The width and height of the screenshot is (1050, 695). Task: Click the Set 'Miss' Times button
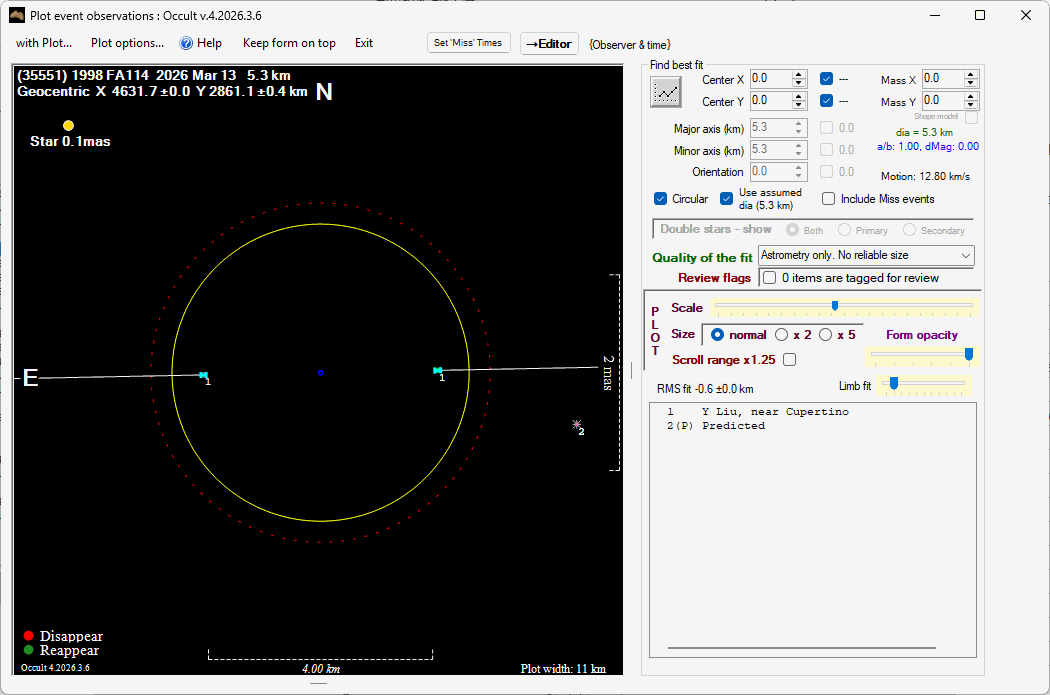click(x=469, y=43)
